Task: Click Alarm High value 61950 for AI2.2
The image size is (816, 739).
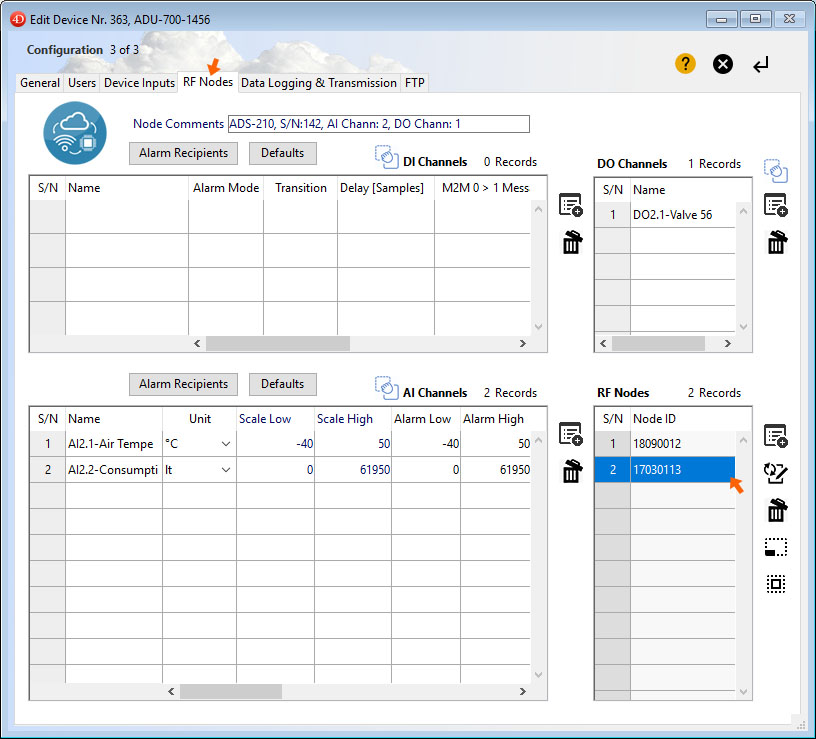Action: click(495, 470)
